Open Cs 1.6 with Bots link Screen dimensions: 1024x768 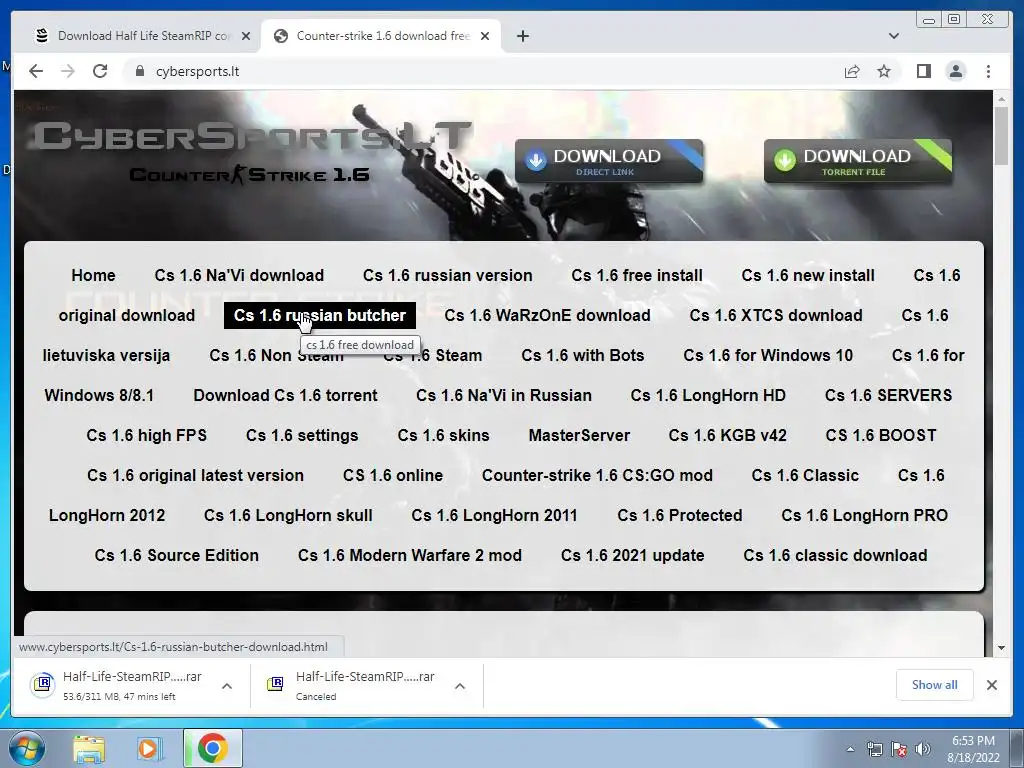pyautogui.click(x=583, y=355)
